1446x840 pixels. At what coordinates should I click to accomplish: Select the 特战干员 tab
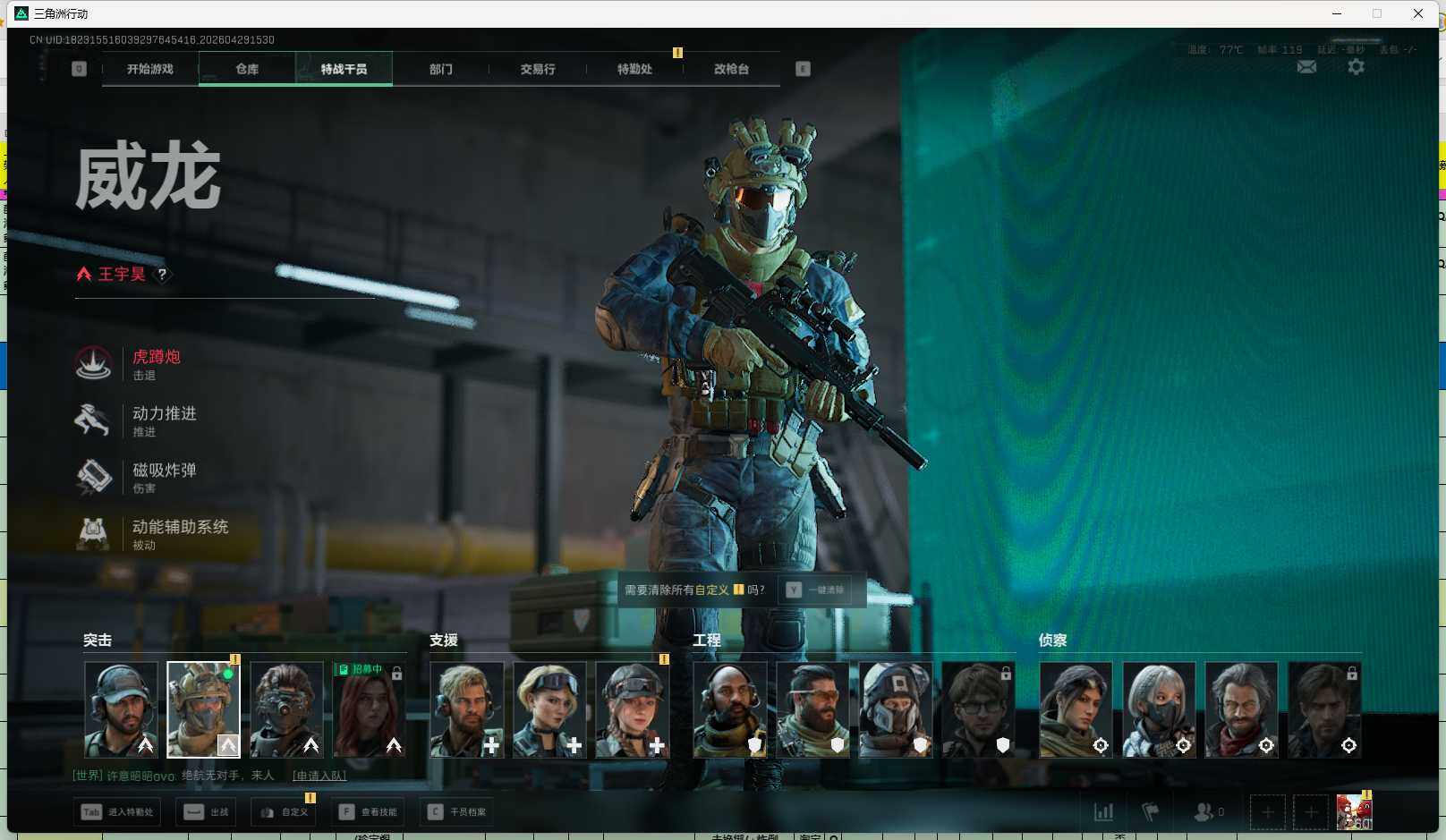click(344, 69)
